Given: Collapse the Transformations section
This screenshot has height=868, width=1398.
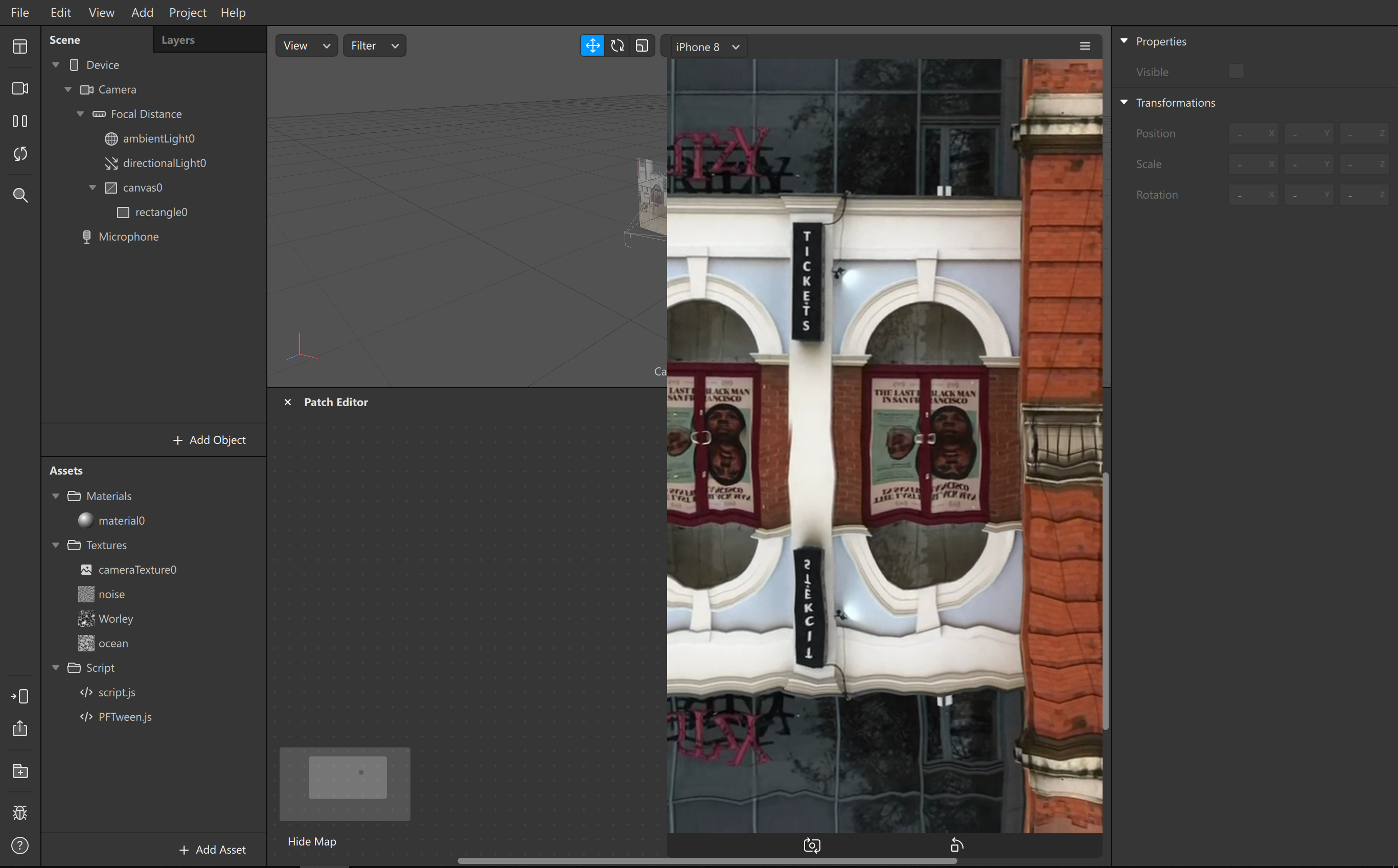Looking at the screenshot, I should [x=1124, y=103].
